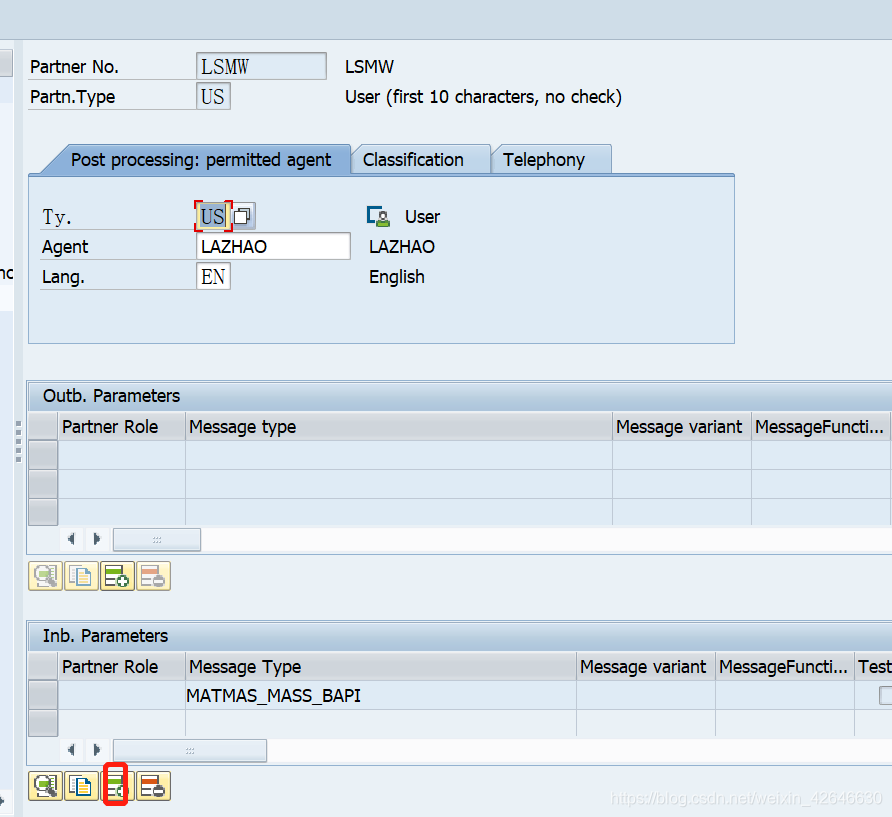This screenshot has width=892, height=817.
Task: Click the Agent field LAZHAO
Action: click(273, 246)
